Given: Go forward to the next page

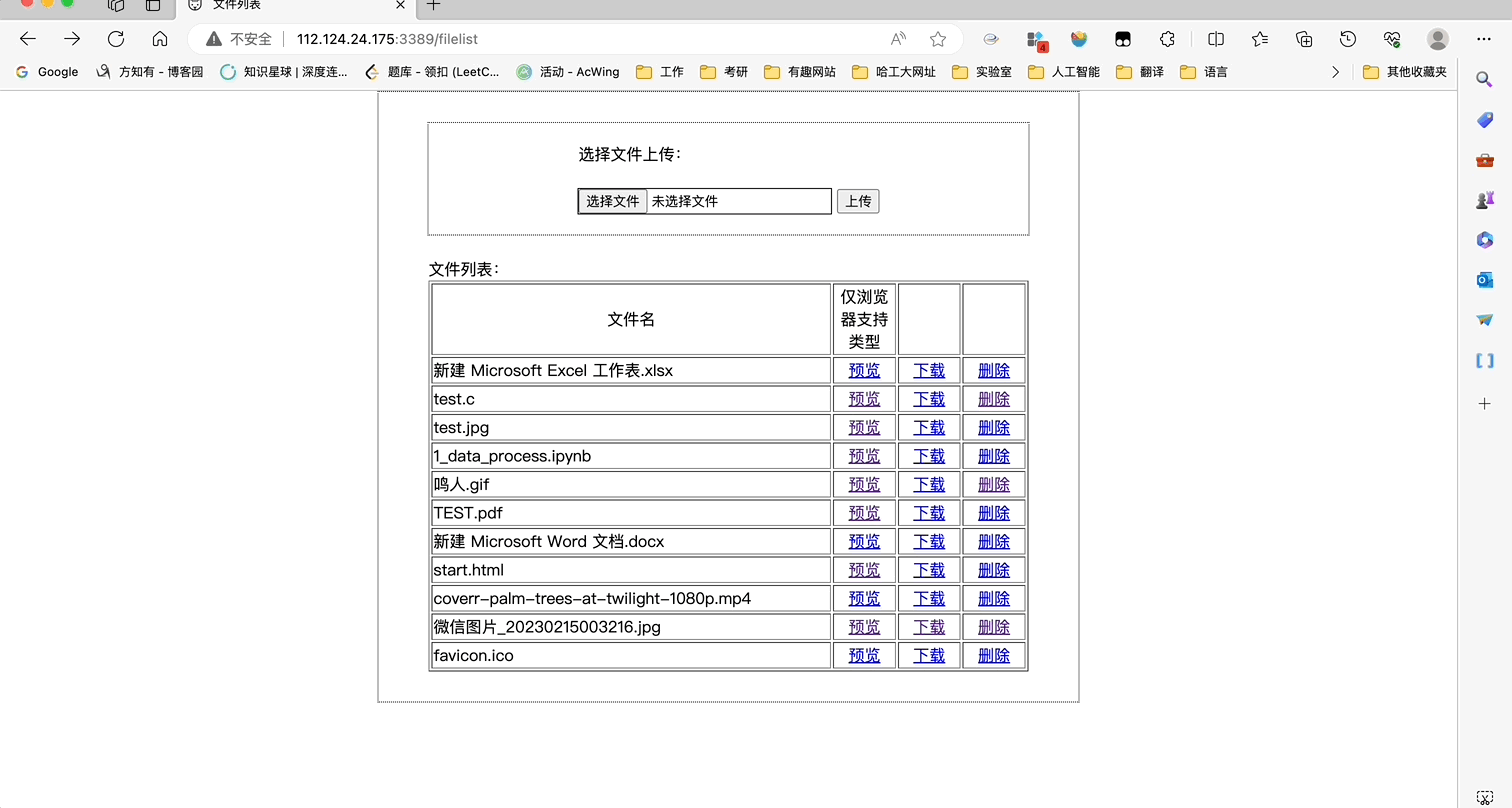Looking at the screenshot, I should (72, 39).
